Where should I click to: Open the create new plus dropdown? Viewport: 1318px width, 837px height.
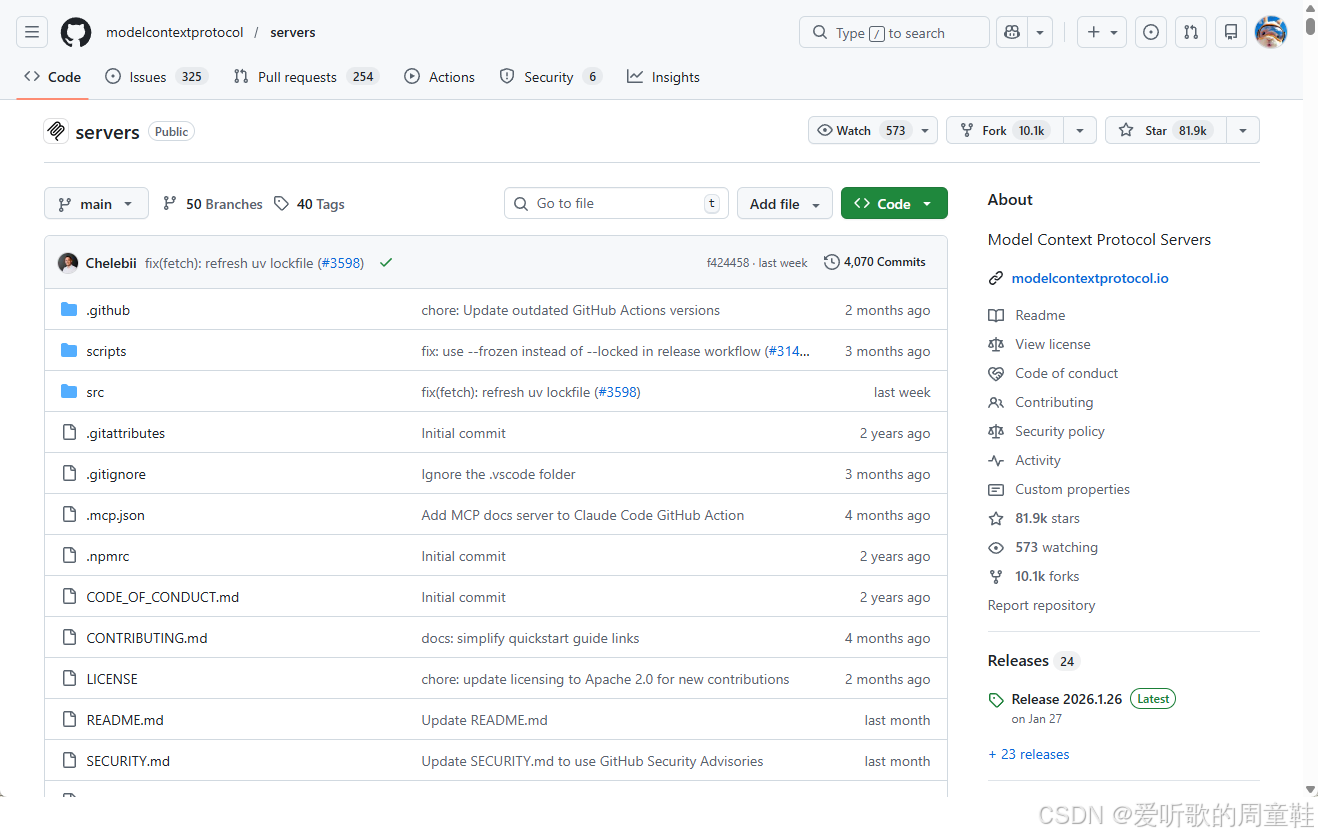tap(1102, 32)
